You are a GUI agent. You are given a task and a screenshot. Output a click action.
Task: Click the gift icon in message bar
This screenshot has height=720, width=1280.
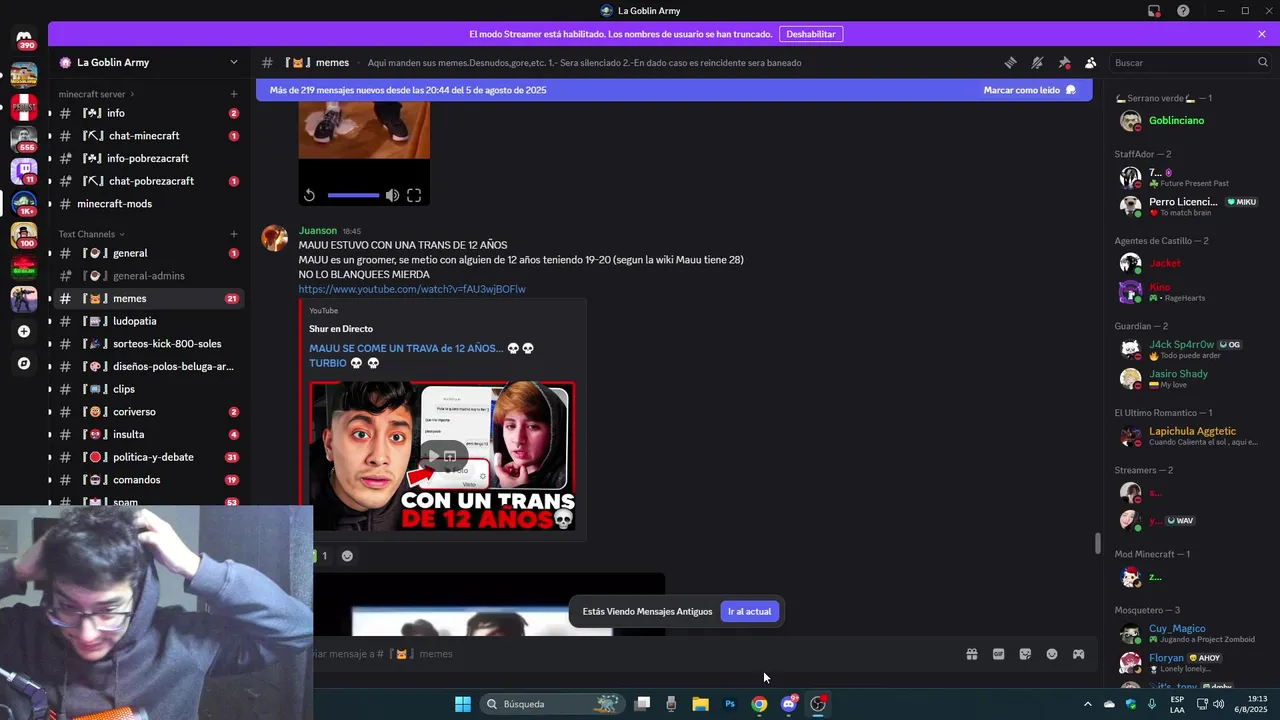(x=971, y=654)
